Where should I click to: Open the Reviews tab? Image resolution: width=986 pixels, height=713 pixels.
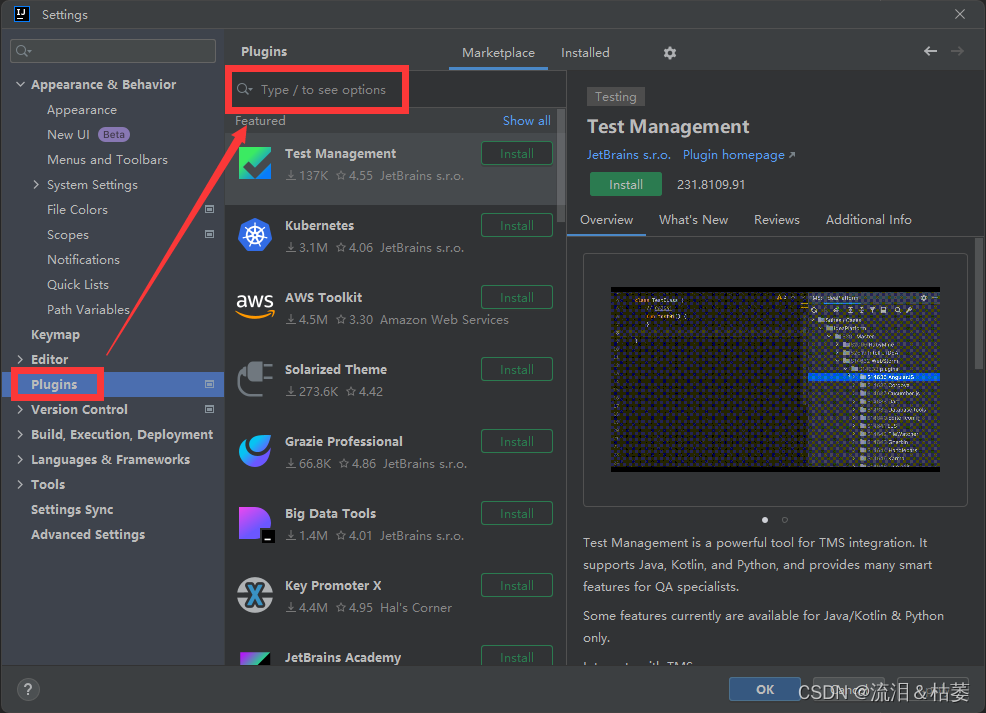click(x=777, y=220)
